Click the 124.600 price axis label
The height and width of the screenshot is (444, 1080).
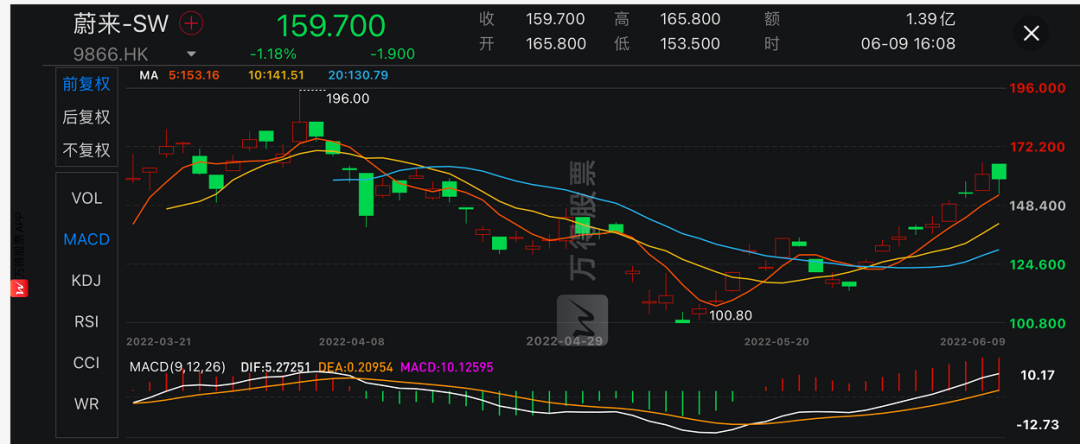click(1037, 264)
